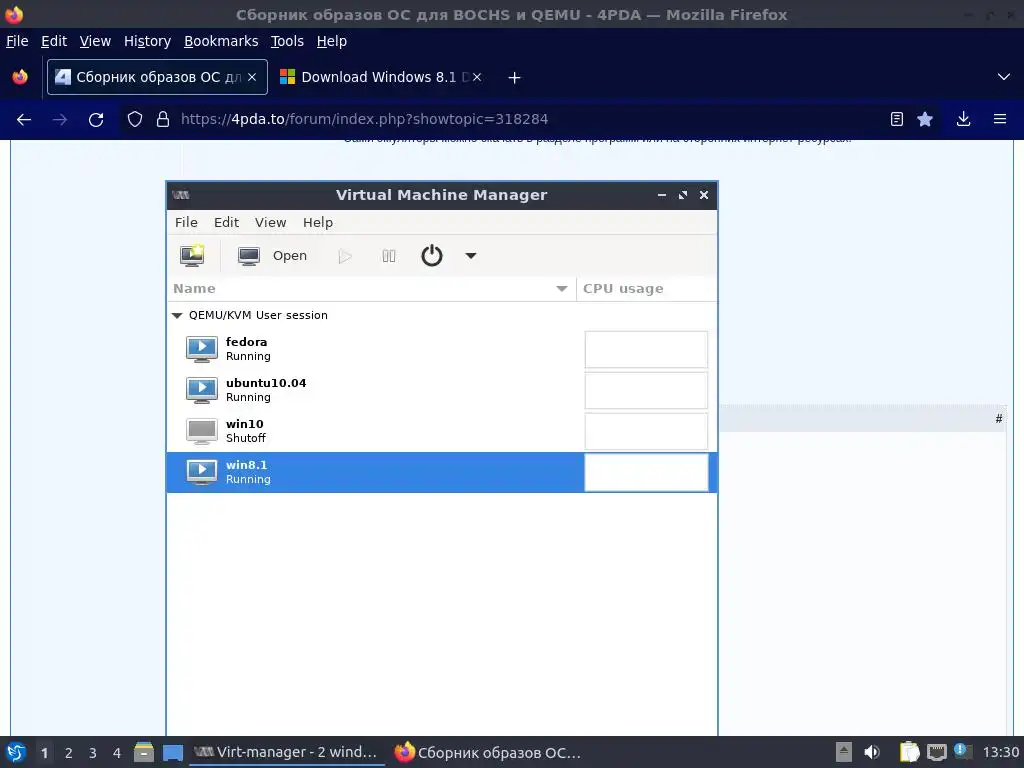Pause the virtual machine icon
Viewport: 1024px width, 768px height.
(x=389, y=256)
